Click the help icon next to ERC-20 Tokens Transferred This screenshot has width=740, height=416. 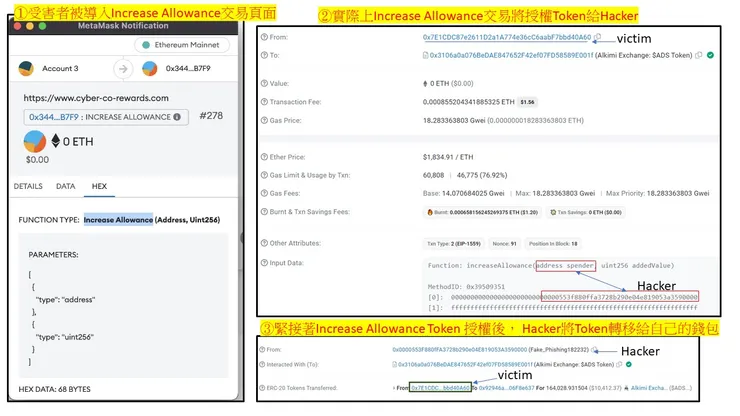click(x=262, y=388)
